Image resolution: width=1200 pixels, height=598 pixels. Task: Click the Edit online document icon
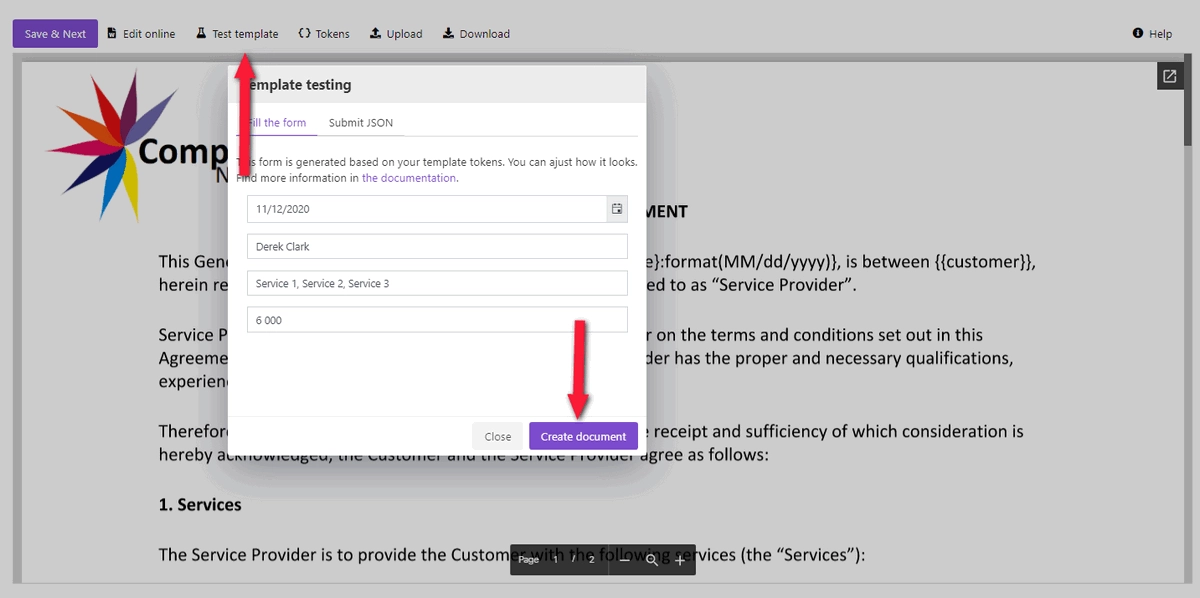[112, 34]
